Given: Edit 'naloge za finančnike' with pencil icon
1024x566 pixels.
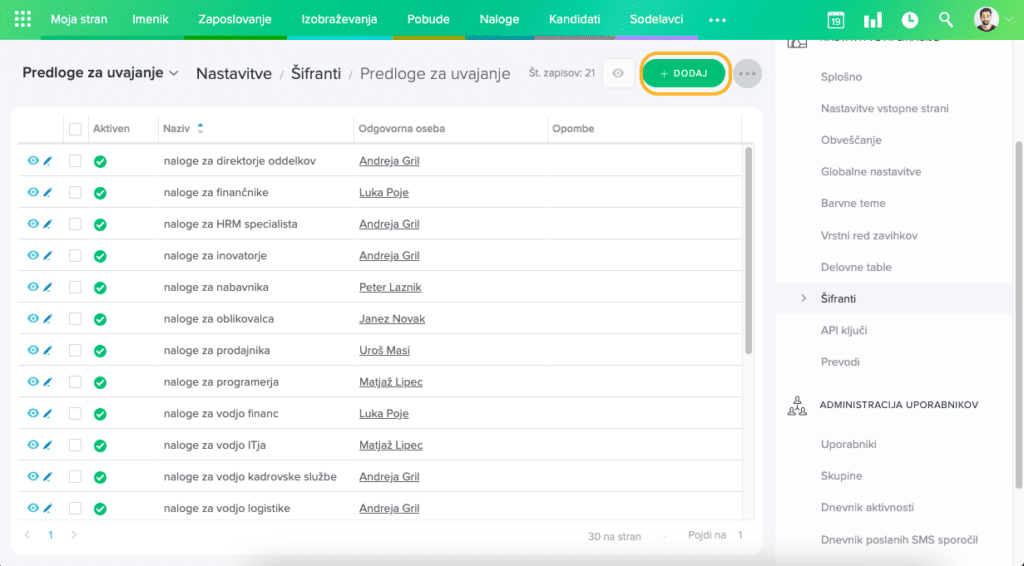Looking at the screenshot, I should tap(47, 192).
